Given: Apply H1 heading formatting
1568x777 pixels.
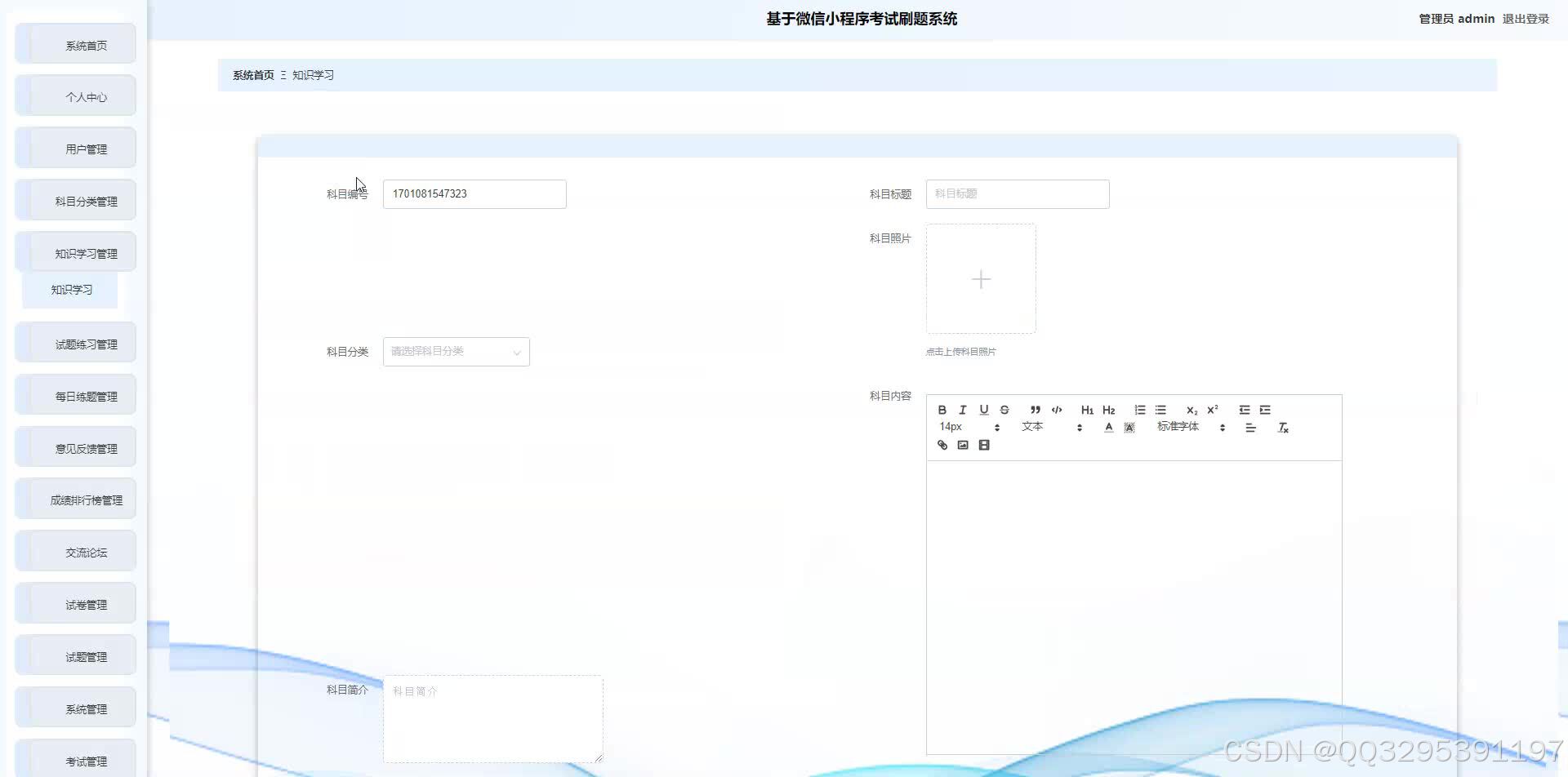Looking at the screenshot, I should [1086, 410].
